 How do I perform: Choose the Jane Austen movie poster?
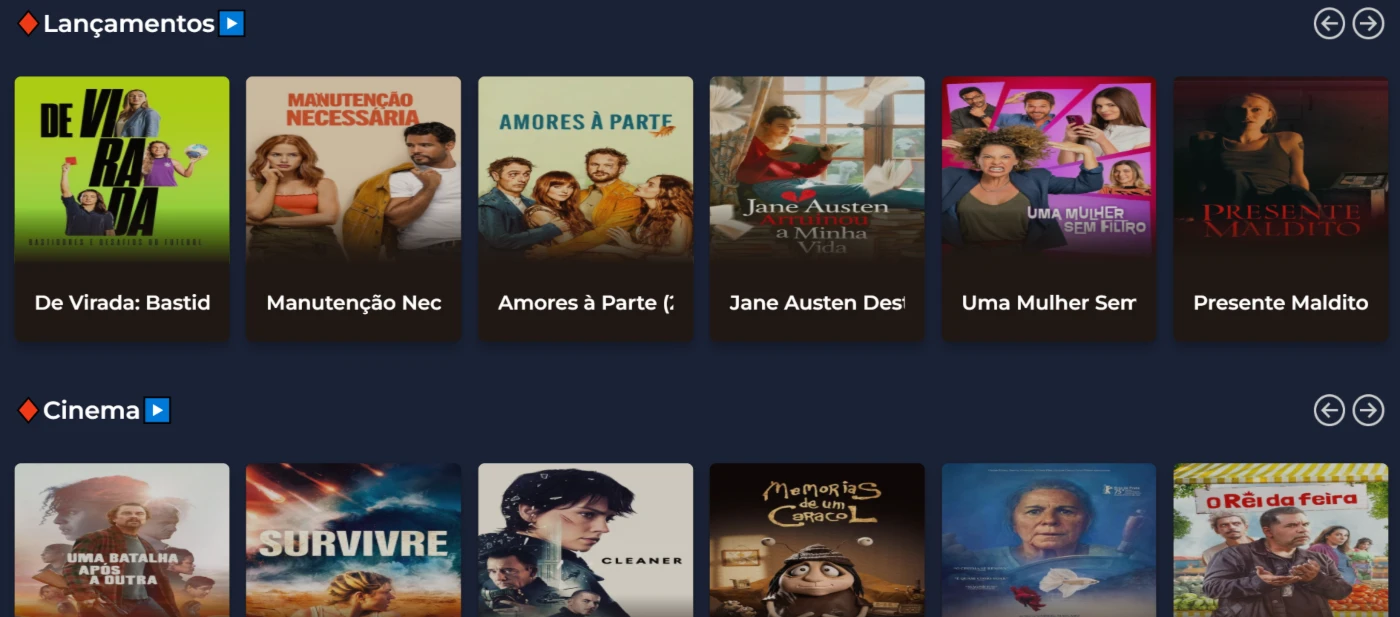(817, 170)
